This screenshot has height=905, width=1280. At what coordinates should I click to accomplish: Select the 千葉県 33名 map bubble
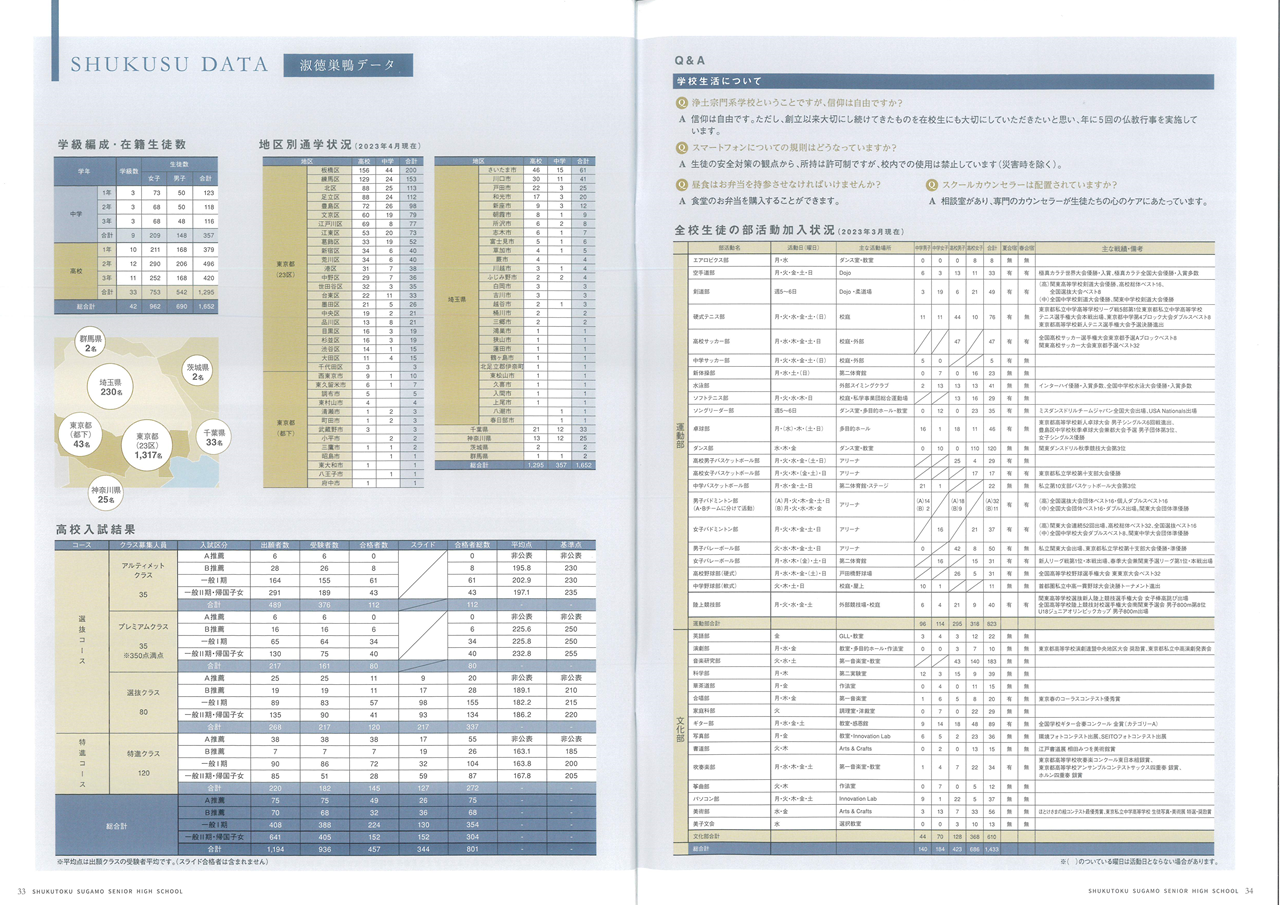(213, 435)
